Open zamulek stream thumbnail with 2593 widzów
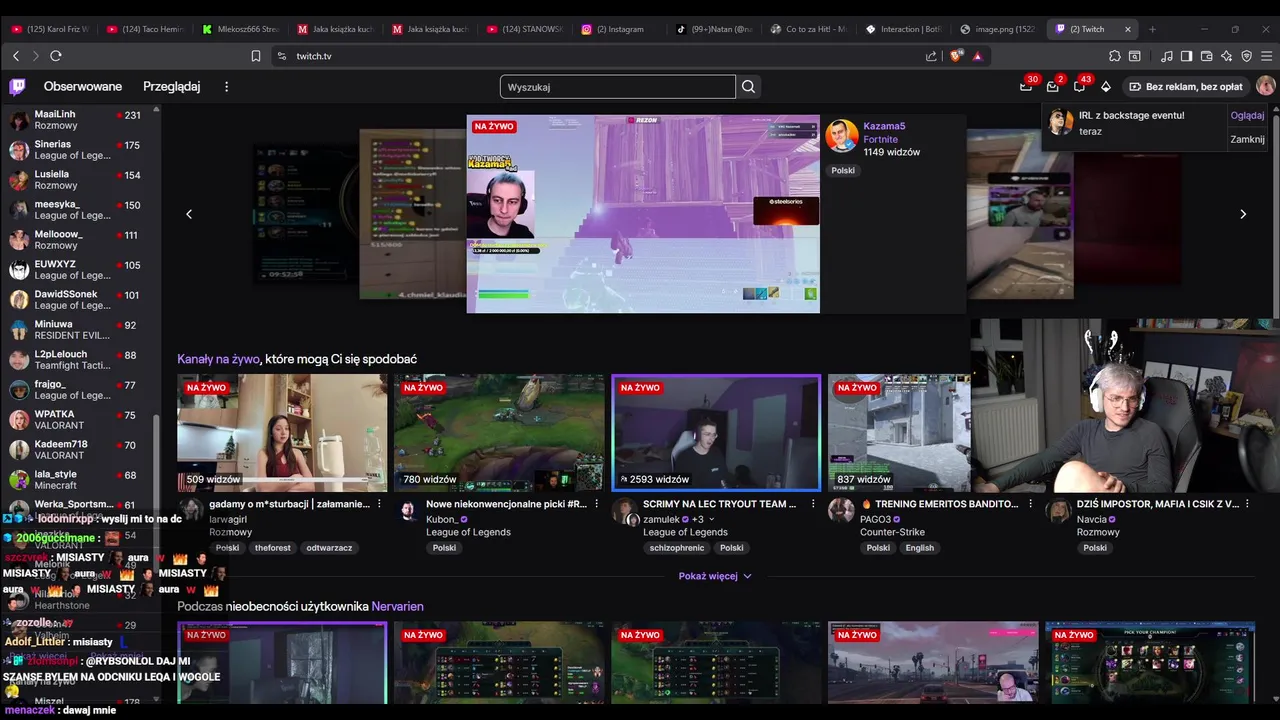This screenshot has height=720, width=1280. tap(716, 433)
